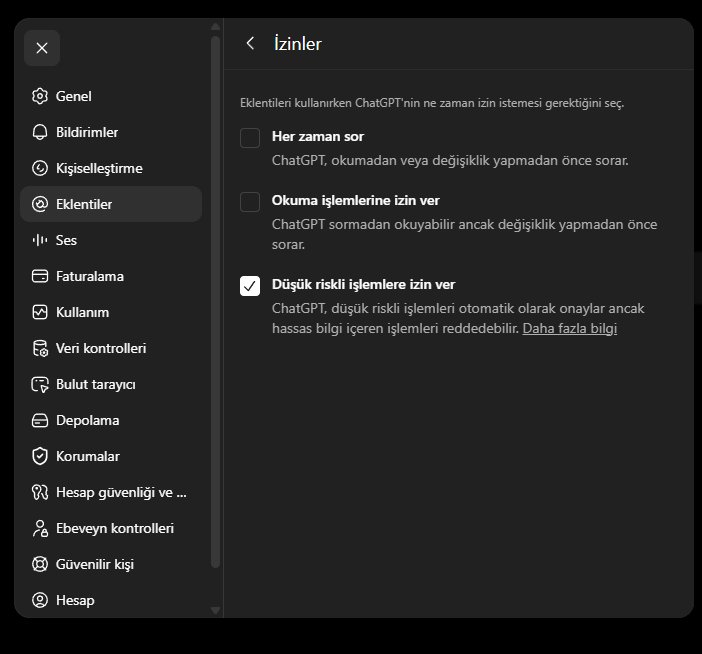Image resolution: width=702 pixels, height=654 pixels.
Task: Click the 'Her zaman sor' label text
Action: coord(318,137)
